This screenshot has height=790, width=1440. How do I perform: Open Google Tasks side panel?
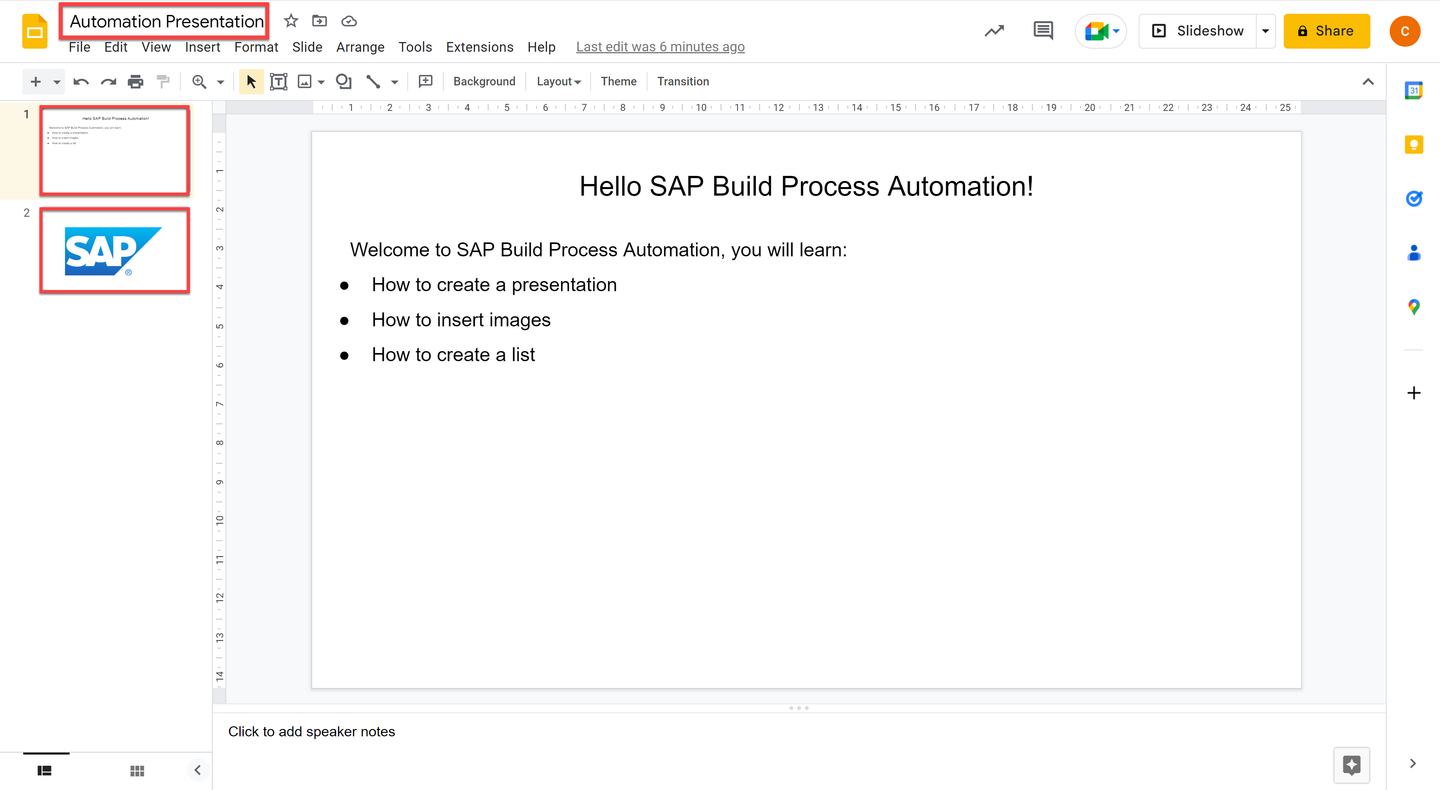click(x=1414, y=199)
